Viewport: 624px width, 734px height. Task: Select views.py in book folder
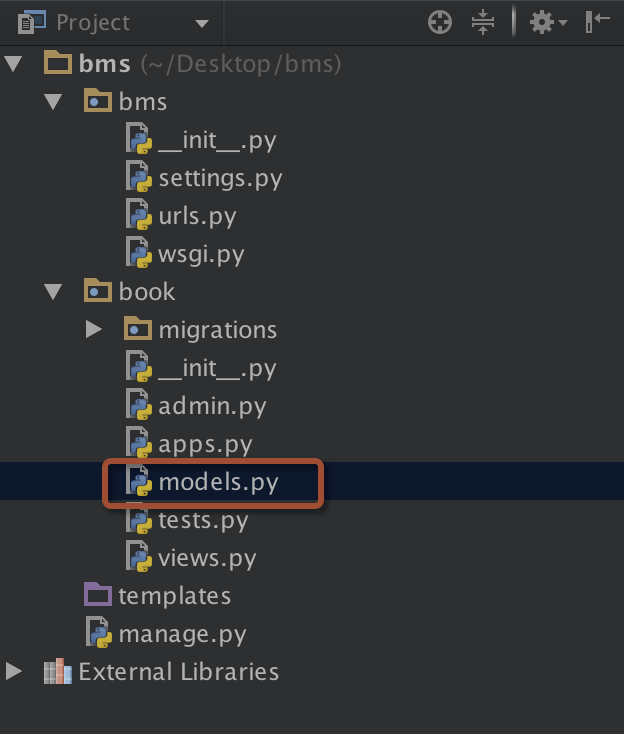[x=207, y=558]
